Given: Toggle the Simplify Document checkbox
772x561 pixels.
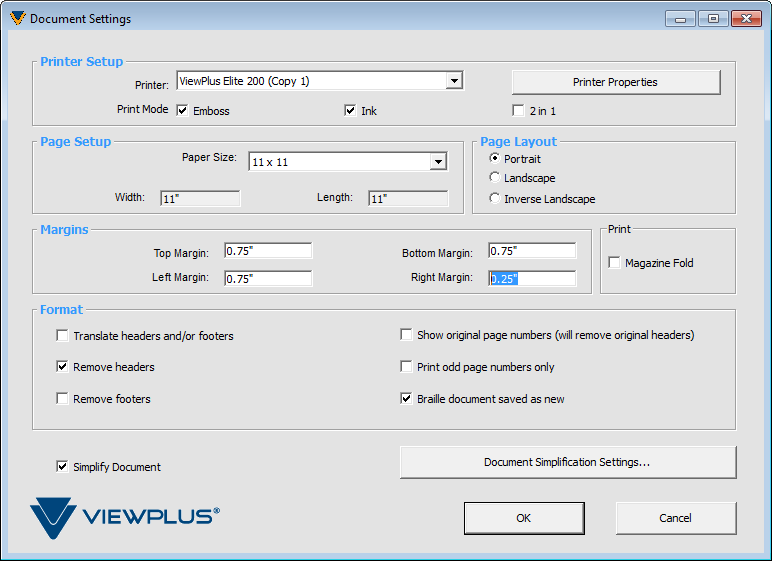Looking at the screenshot, I should click(63, 466).
